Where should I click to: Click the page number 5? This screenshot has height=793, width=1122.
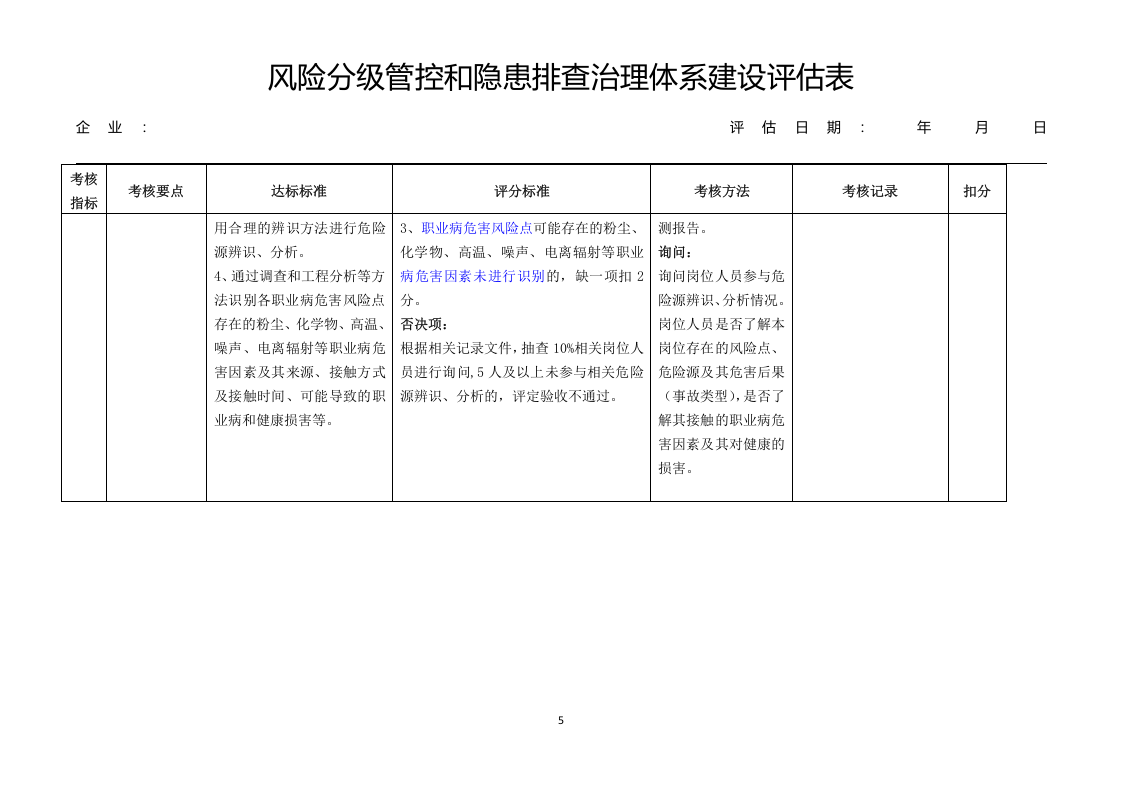click(x=560, y=720)
